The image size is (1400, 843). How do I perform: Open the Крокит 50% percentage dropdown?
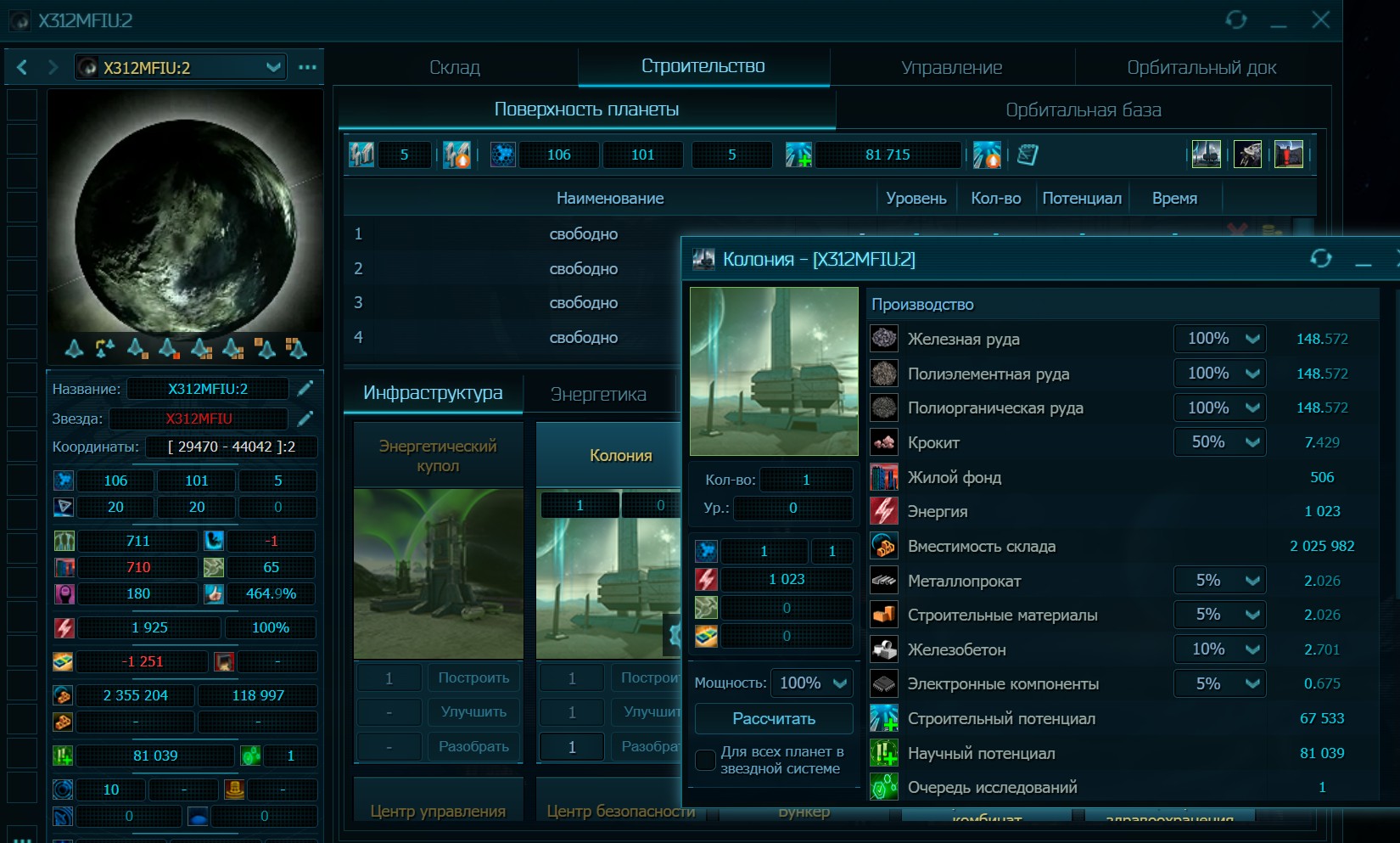click(x=1219, y=442)
